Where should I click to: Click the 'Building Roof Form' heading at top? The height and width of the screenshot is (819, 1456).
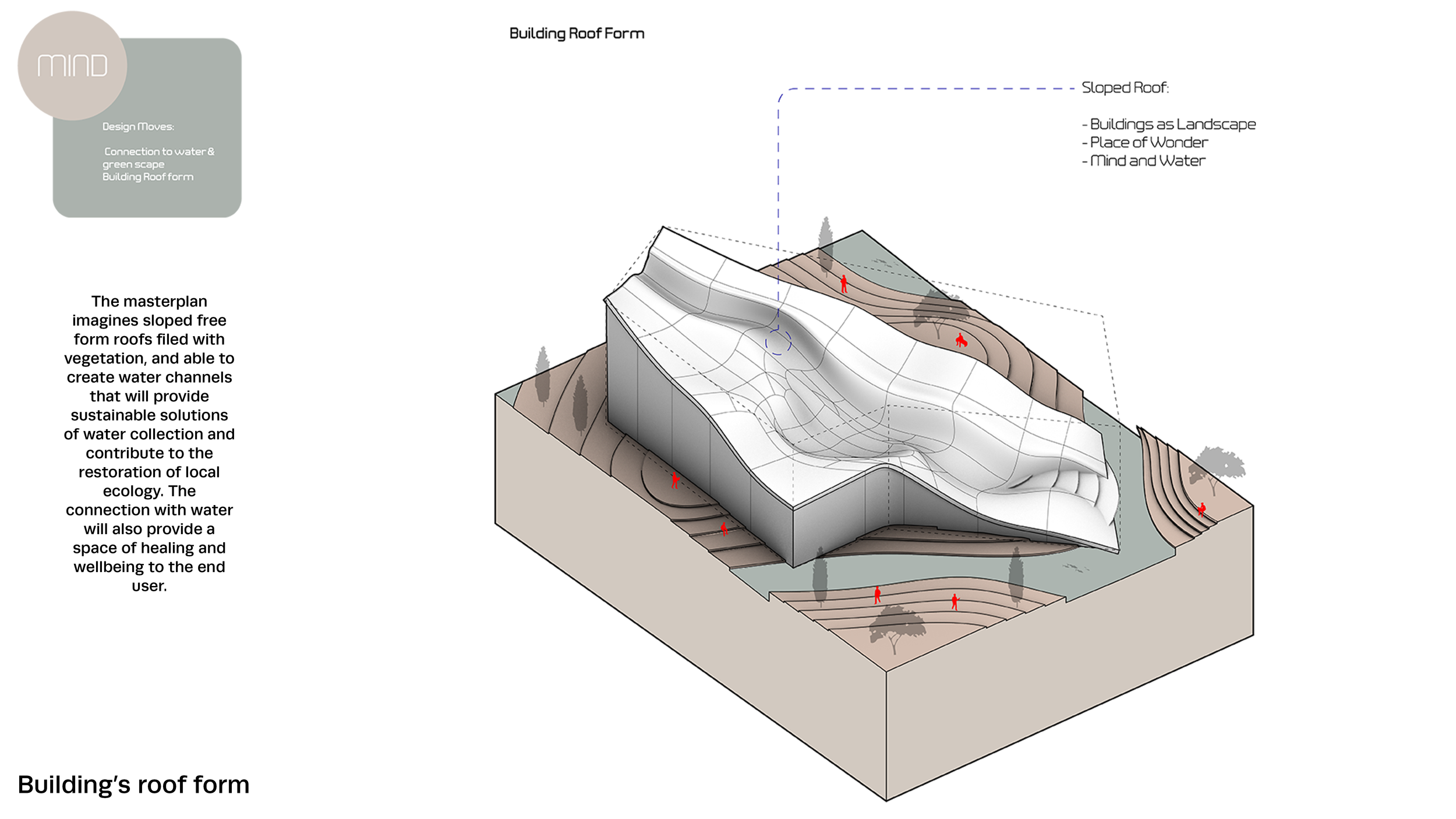click(577, 34)
